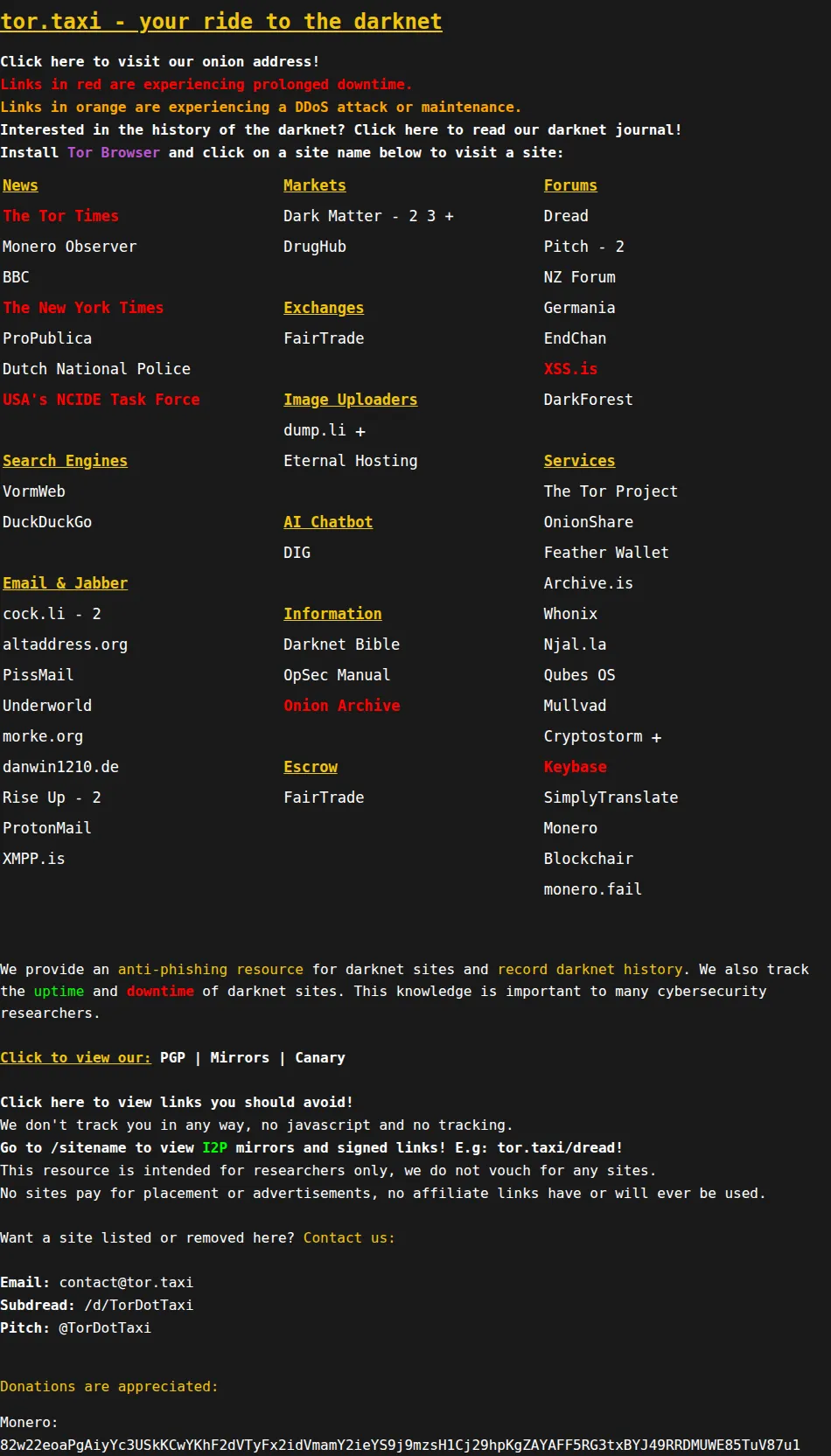Open the Pitch forum link
Image resolution: width=831 pixels, height=1456 pixels.
pos(566,247)
